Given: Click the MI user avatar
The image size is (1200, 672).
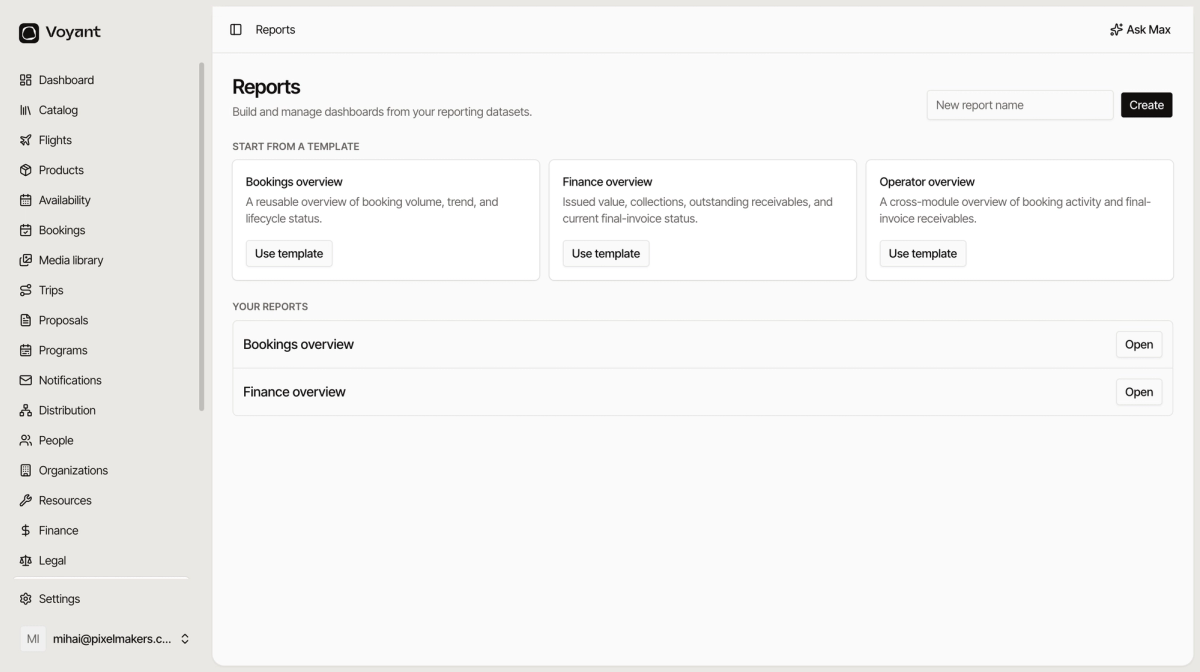Looking at the screenshot, I should click(x=33, y=639).
